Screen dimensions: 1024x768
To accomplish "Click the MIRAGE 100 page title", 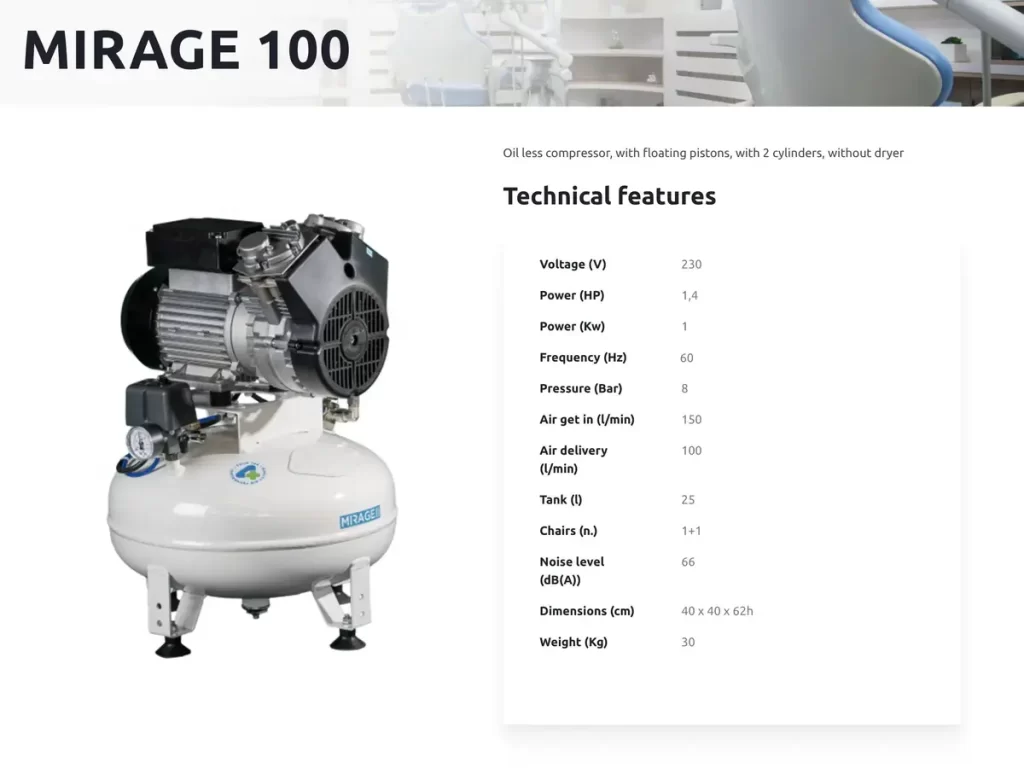I will click(x=186, y=50).
